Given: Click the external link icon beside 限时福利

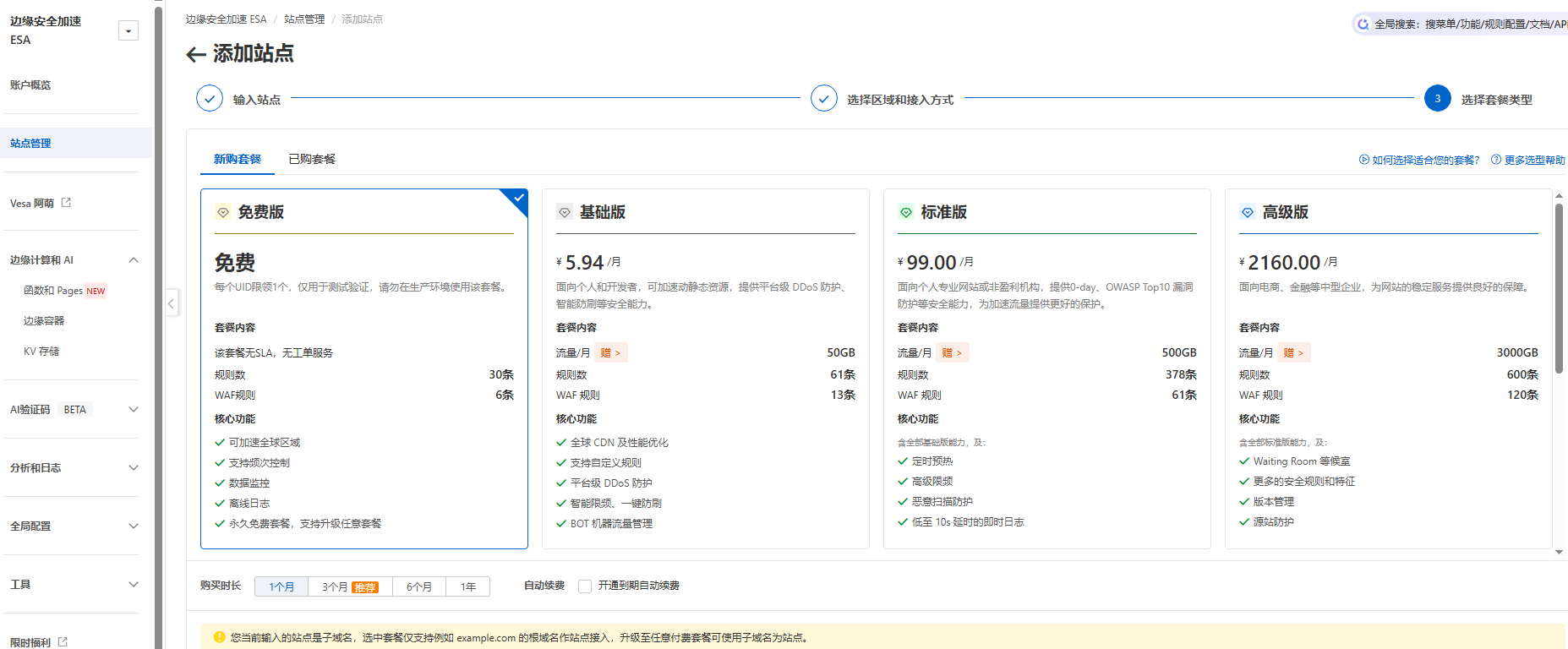Looking at the screenshot, I should click(63, 642).
